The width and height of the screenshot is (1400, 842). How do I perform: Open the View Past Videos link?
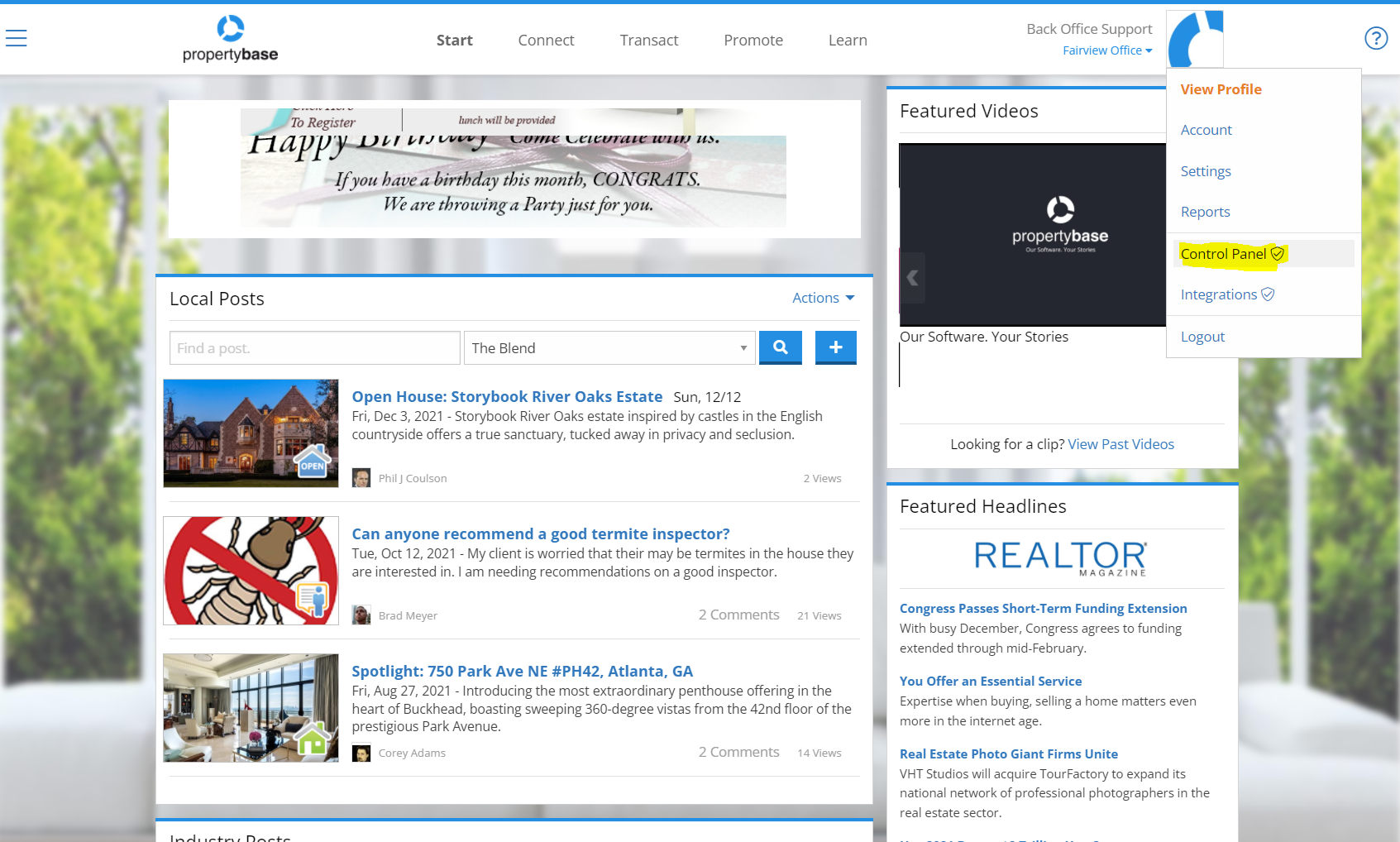point(1120,443)
